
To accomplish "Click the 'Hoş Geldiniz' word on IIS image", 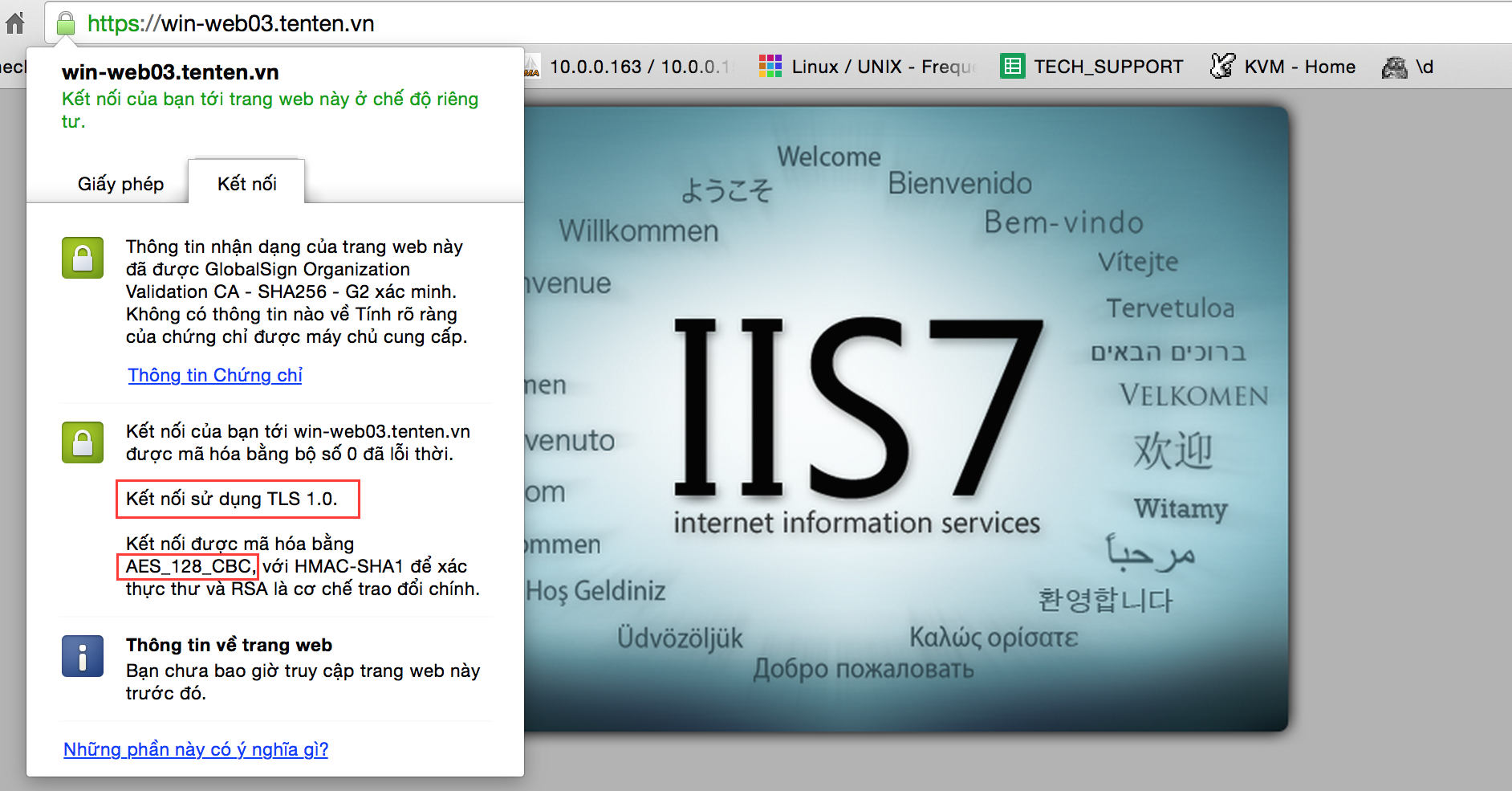I will [x=595, y=591].
